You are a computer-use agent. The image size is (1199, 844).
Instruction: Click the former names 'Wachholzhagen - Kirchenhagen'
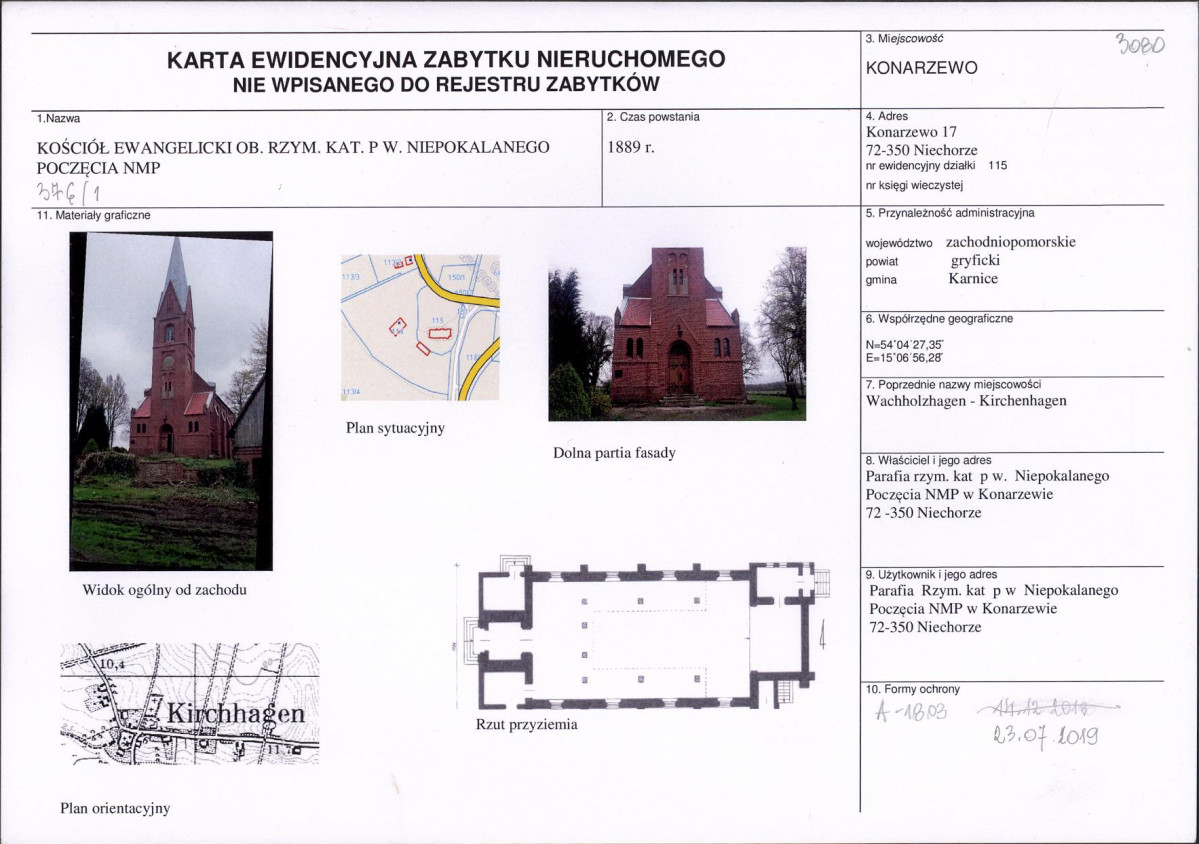click(x=966, y=401)
